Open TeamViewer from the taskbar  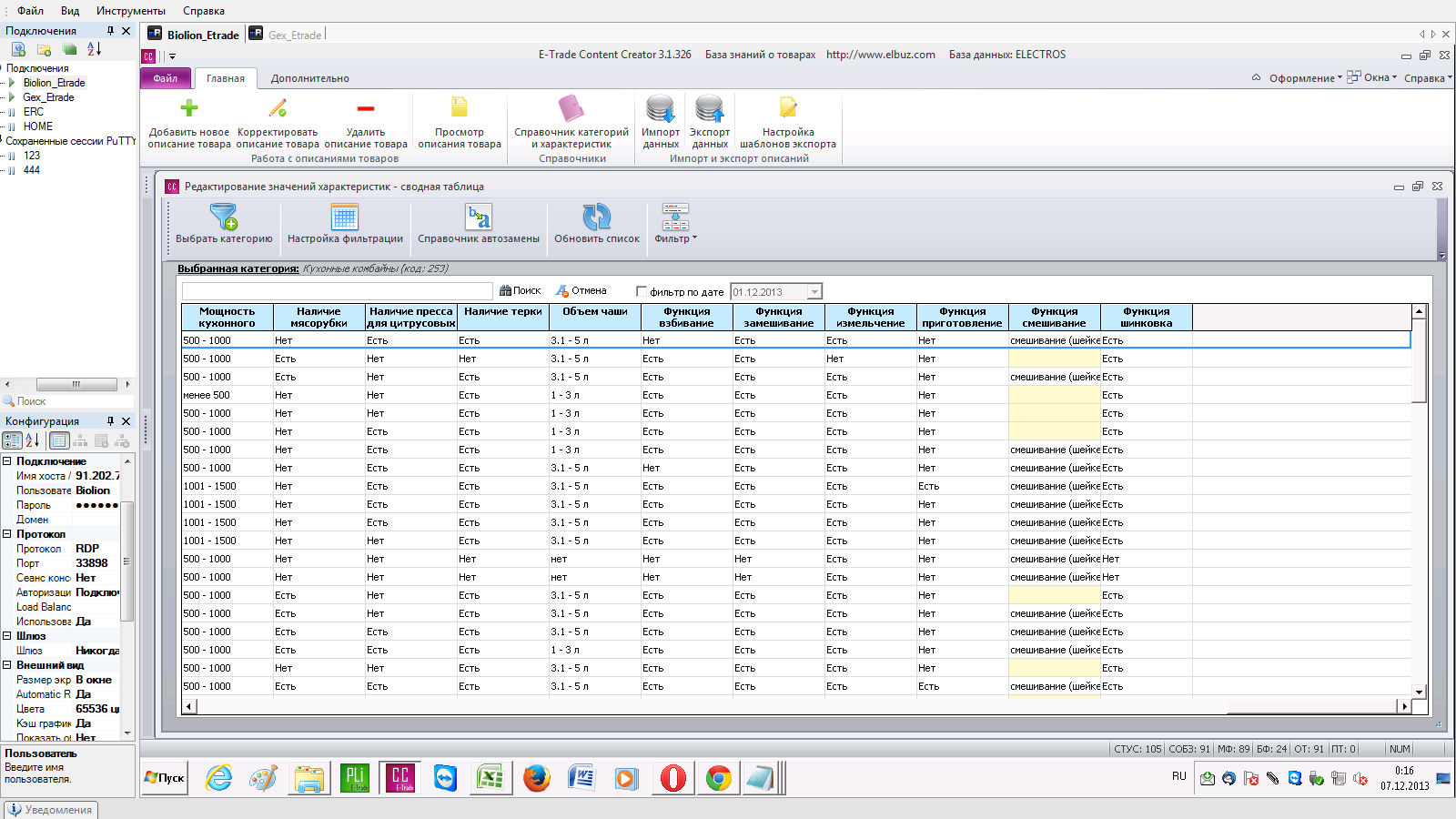pos(446,778)
